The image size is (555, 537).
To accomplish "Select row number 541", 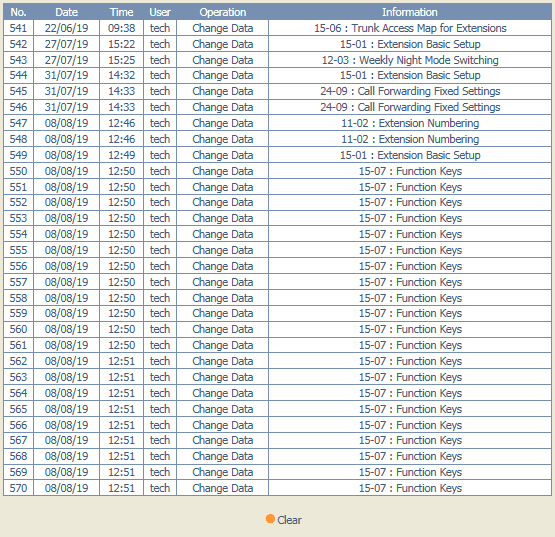I will [x=18, y=28].
